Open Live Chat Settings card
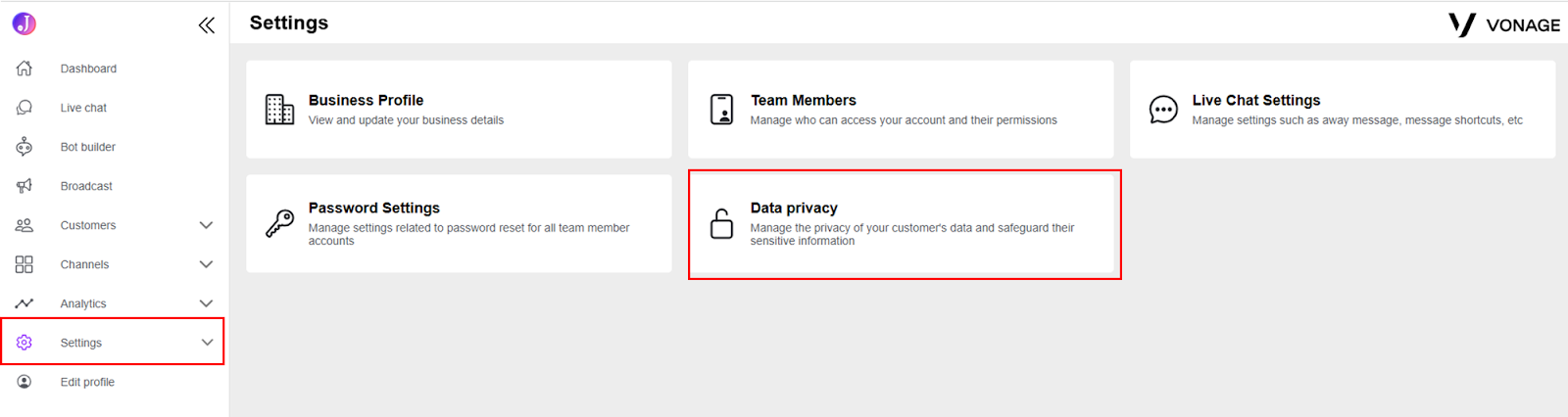 click(1343, 110)
